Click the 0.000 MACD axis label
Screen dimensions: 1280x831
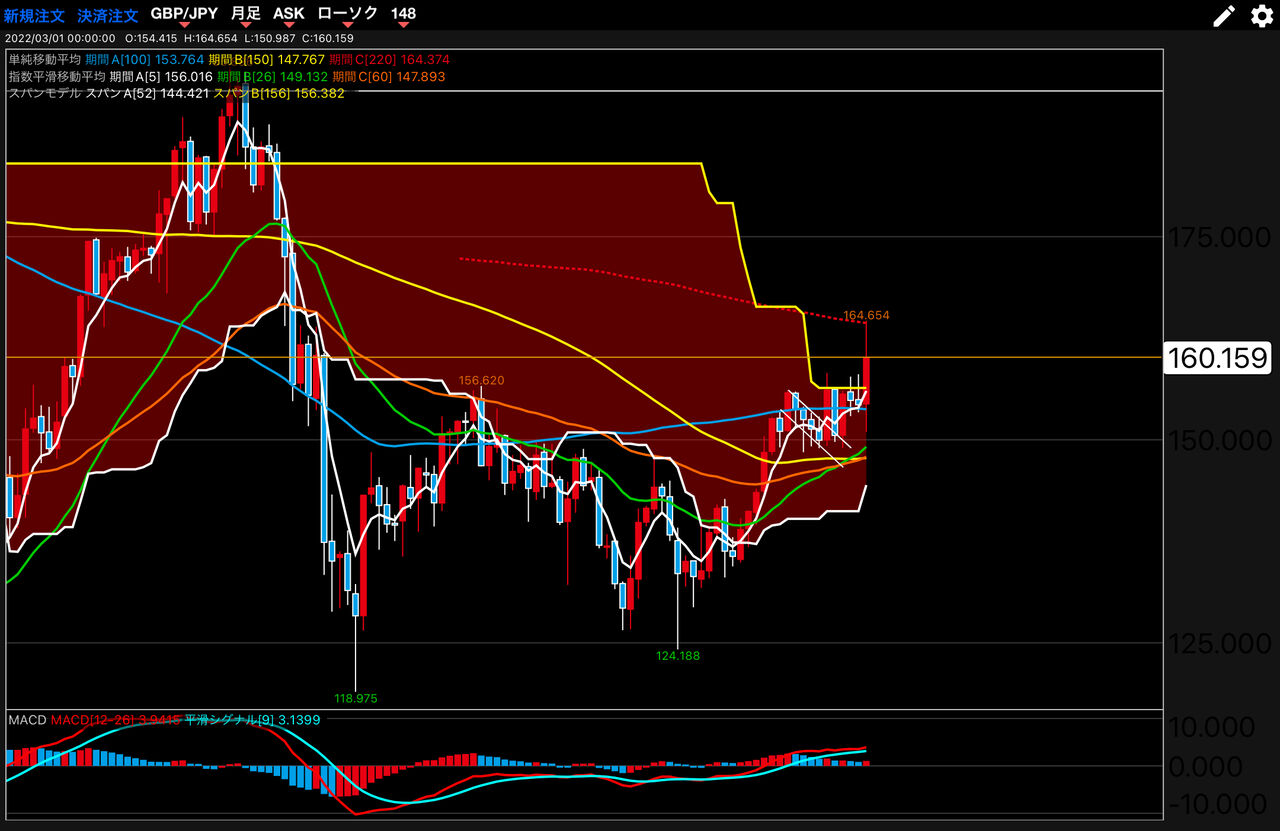1206,766
